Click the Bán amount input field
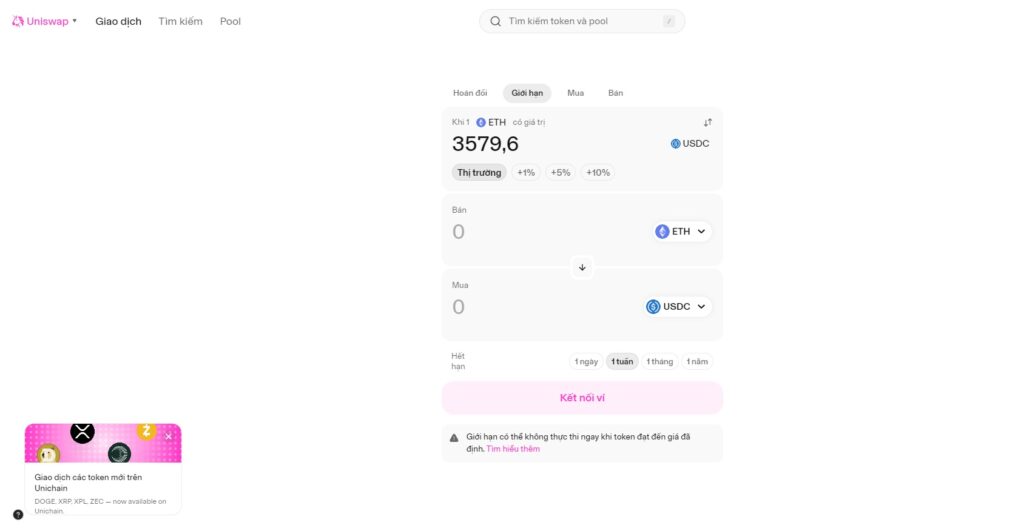The height and width of the screenshot is (528, 1024). [x=540, y=232]
